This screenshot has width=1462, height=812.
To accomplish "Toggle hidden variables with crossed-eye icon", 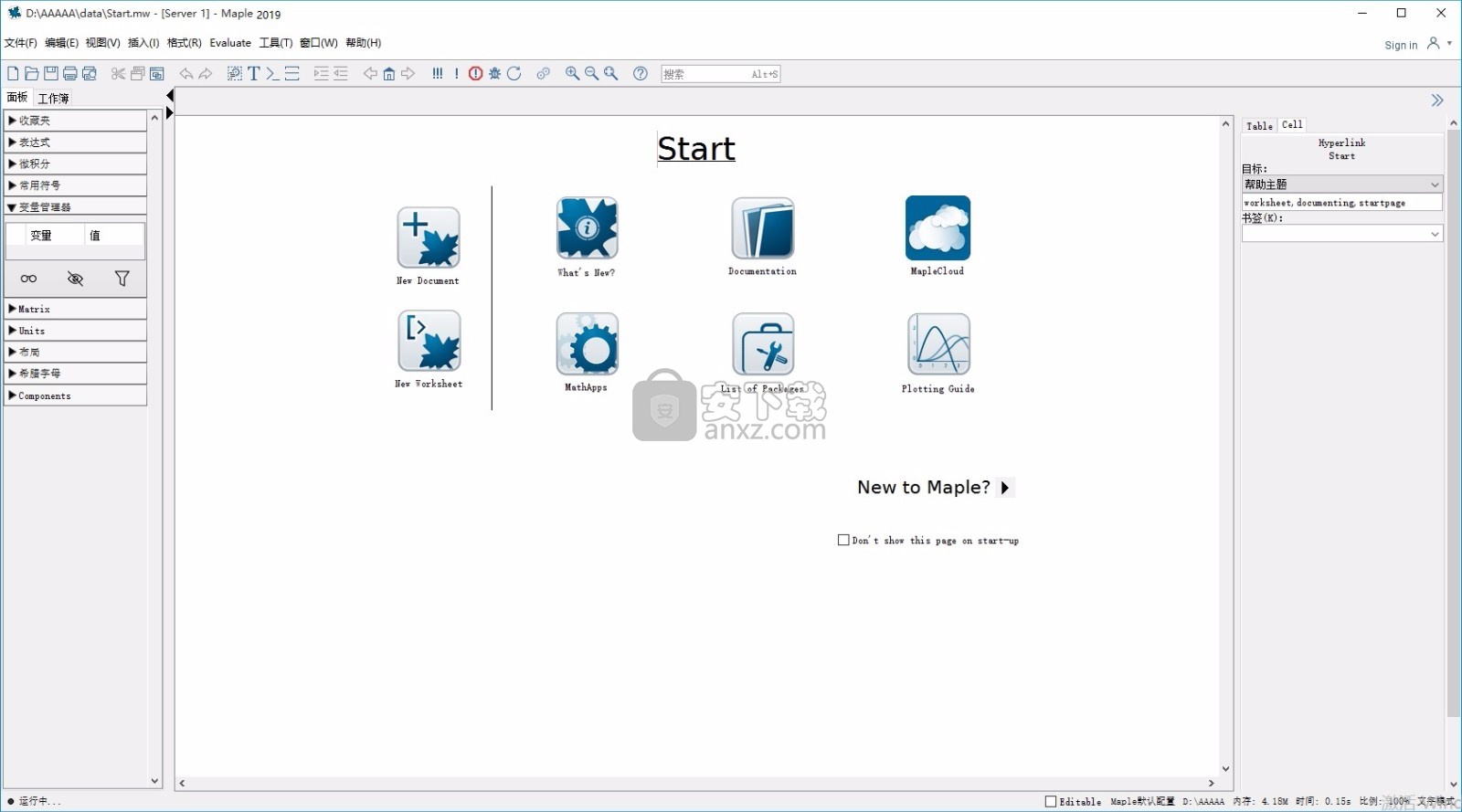I will (76, 279).
